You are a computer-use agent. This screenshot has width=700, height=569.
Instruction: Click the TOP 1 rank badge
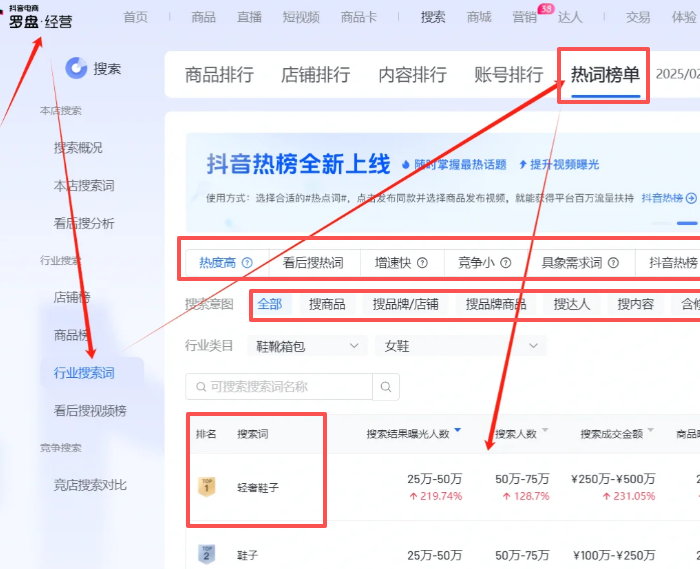tap(207, 487)
